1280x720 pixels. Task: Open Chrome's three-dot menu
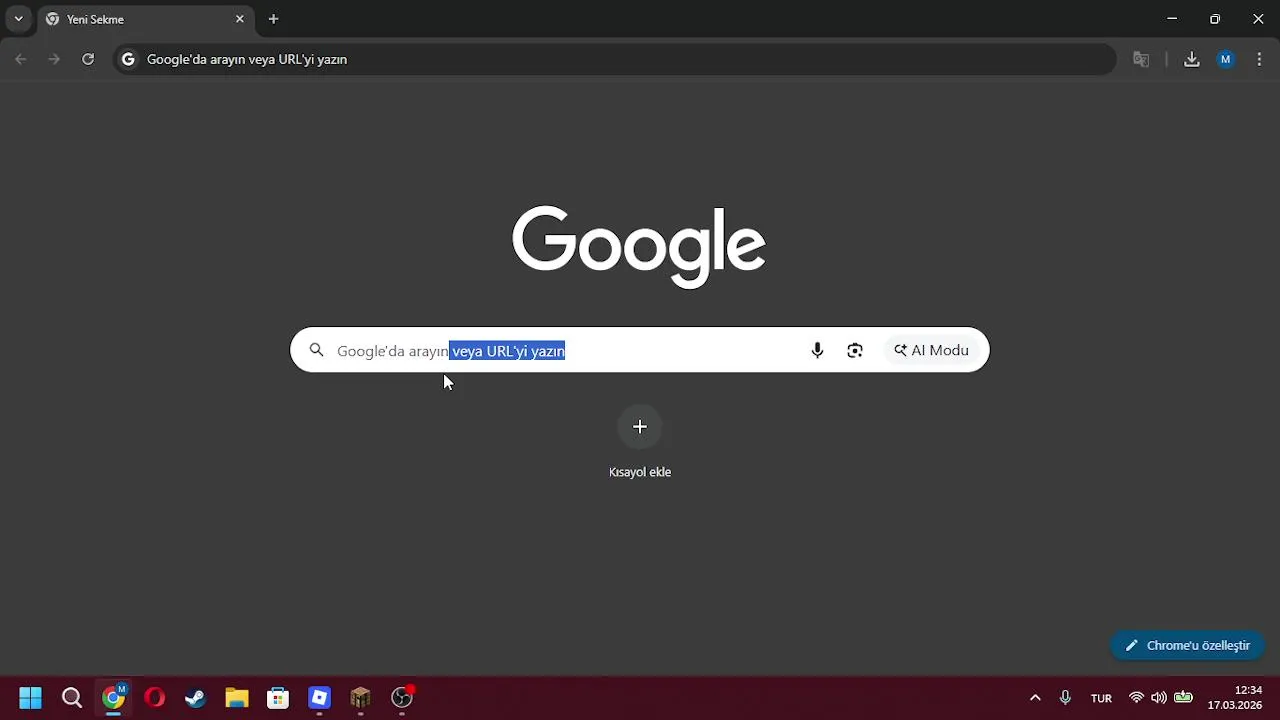(x=1259, y=59)
